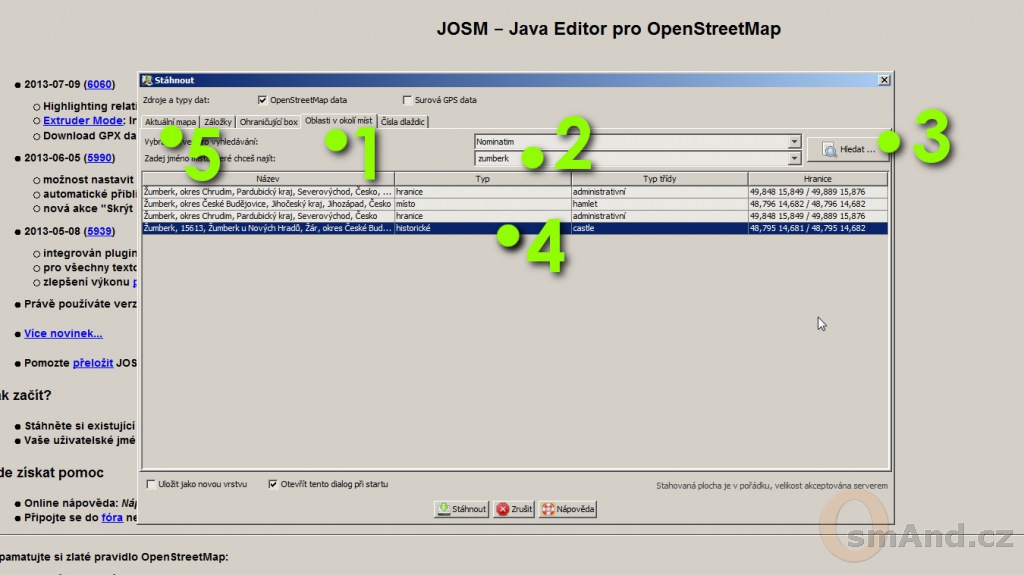Click the Hledat search button

coord(848,150)
